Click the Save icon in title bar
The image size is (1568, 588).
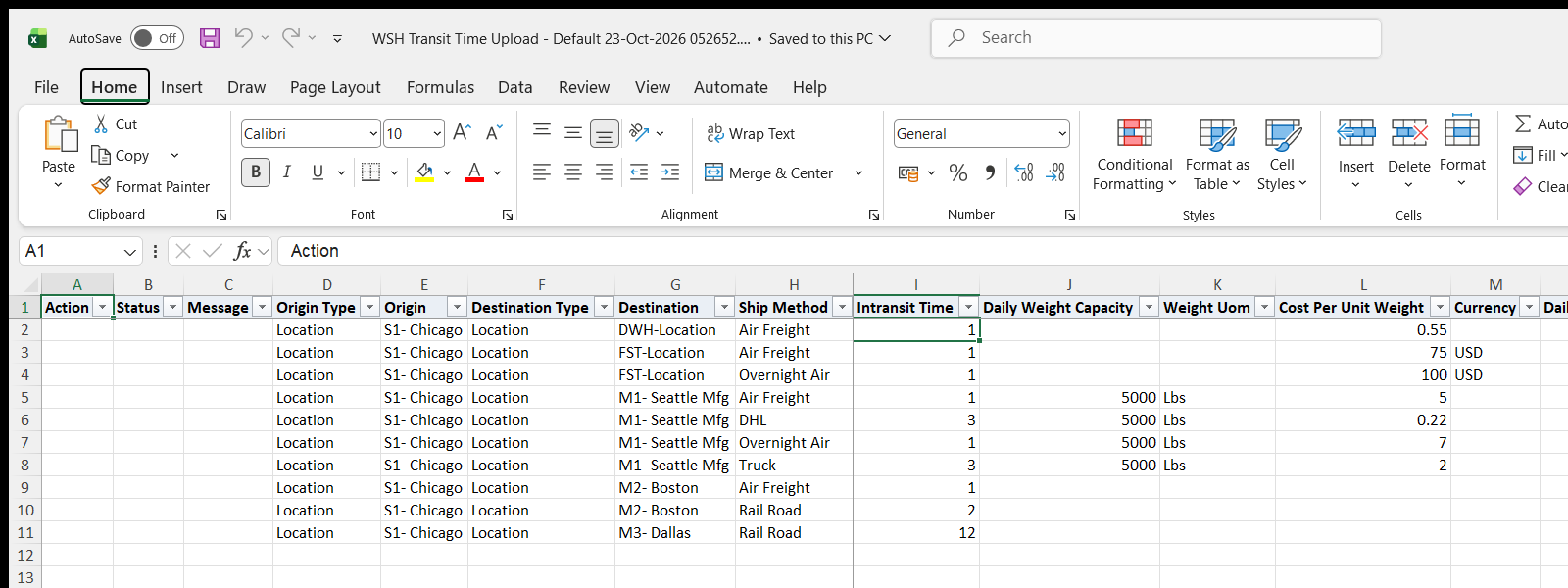coord(210,38)
